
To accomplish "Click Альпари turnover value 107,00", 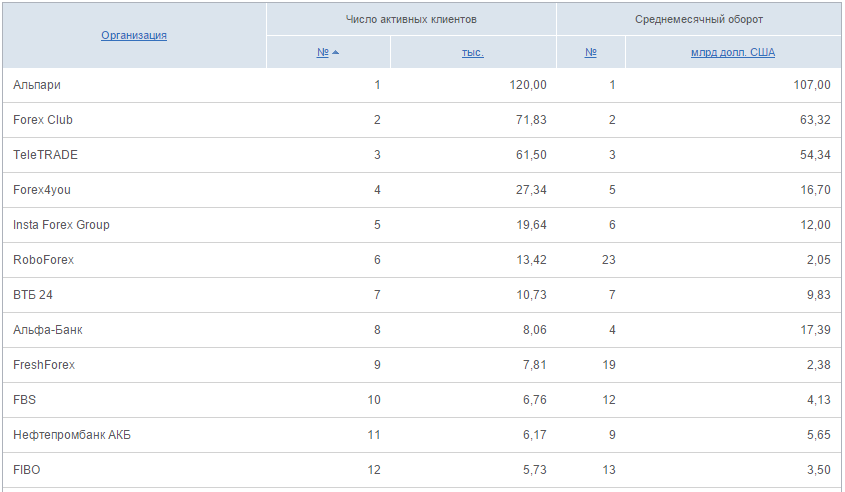I will 812,85.
